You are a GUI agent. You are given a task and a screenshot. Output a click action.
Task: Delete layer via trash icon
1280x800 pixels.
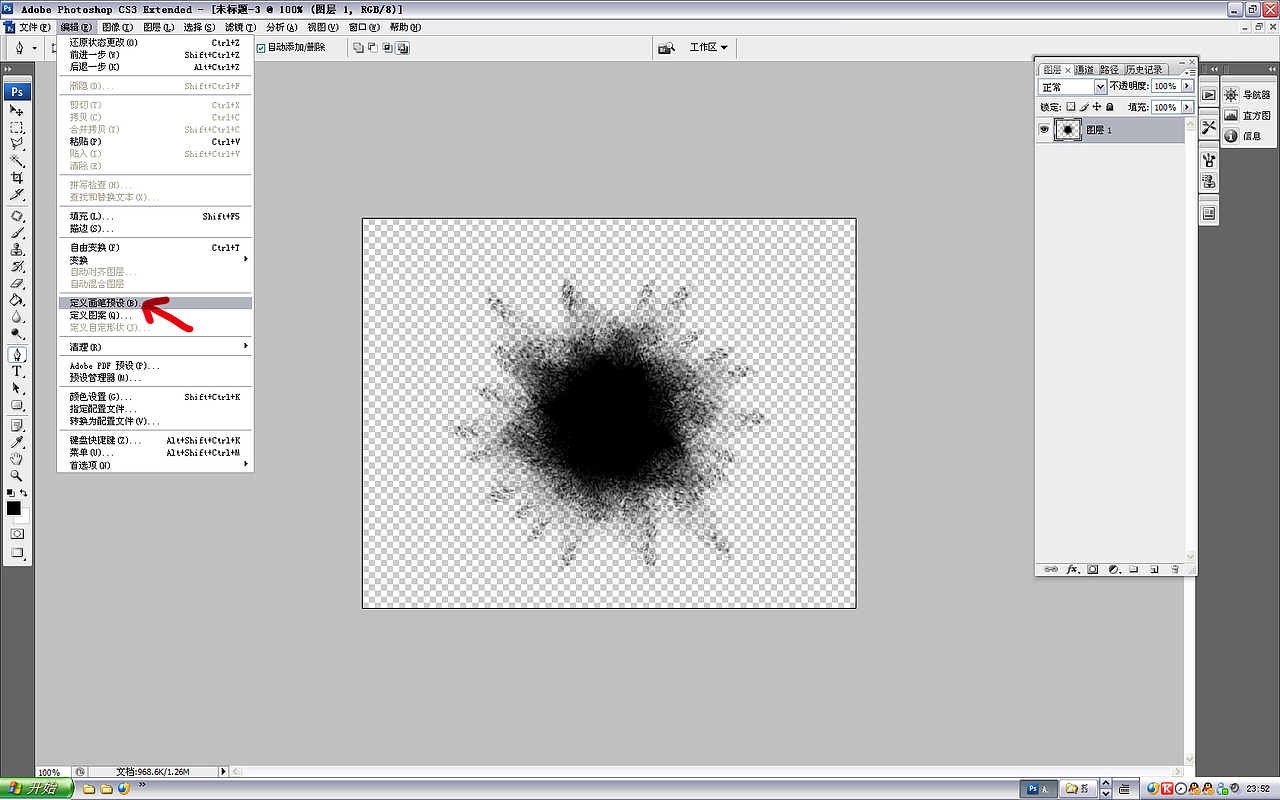point(1175,569)
